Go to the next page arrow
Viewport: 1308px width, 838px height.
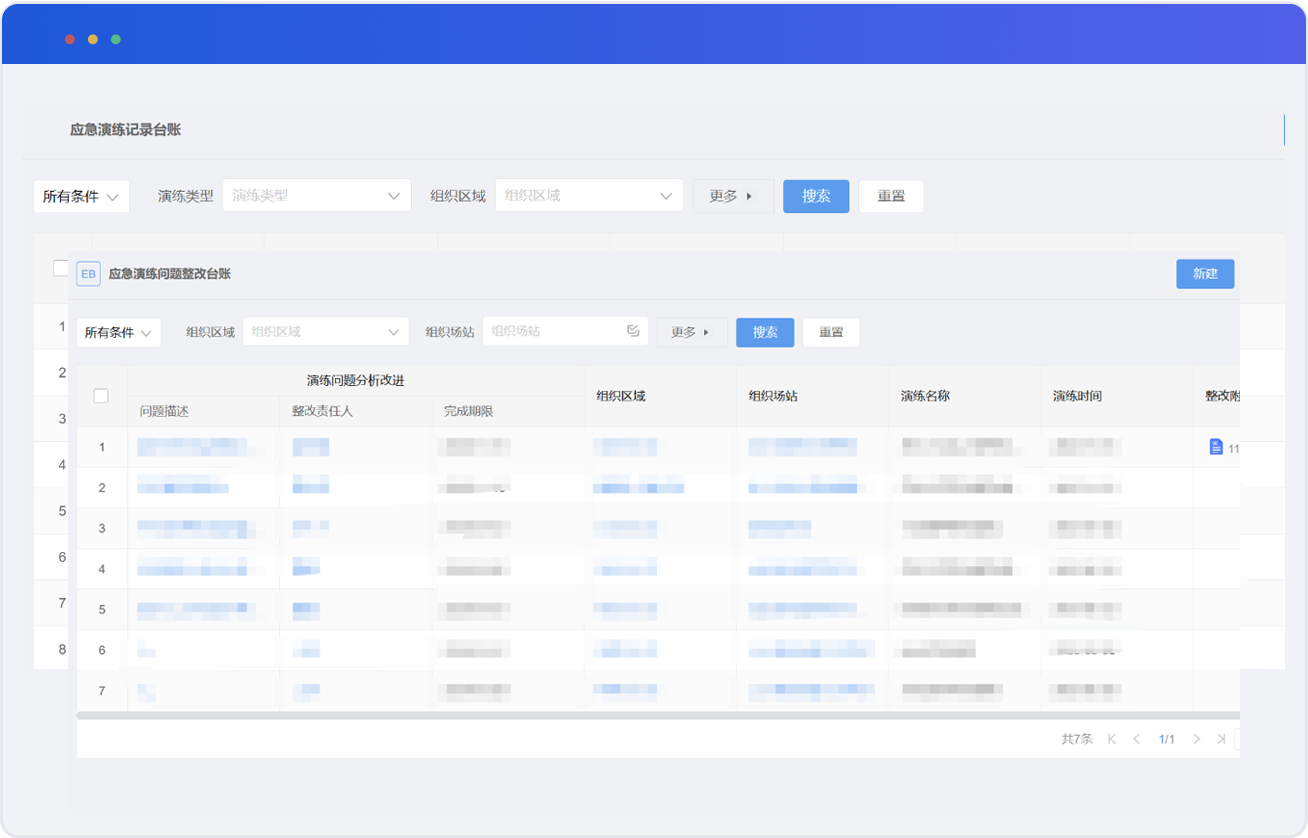(x=1196, y=739)
